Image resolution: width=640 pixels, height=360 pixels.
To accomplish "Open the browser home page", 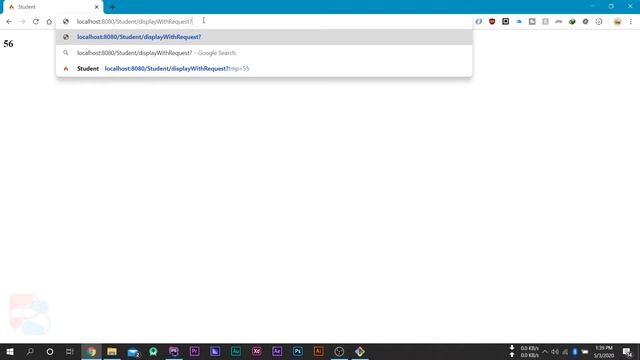I will click(x=49, y=22).
